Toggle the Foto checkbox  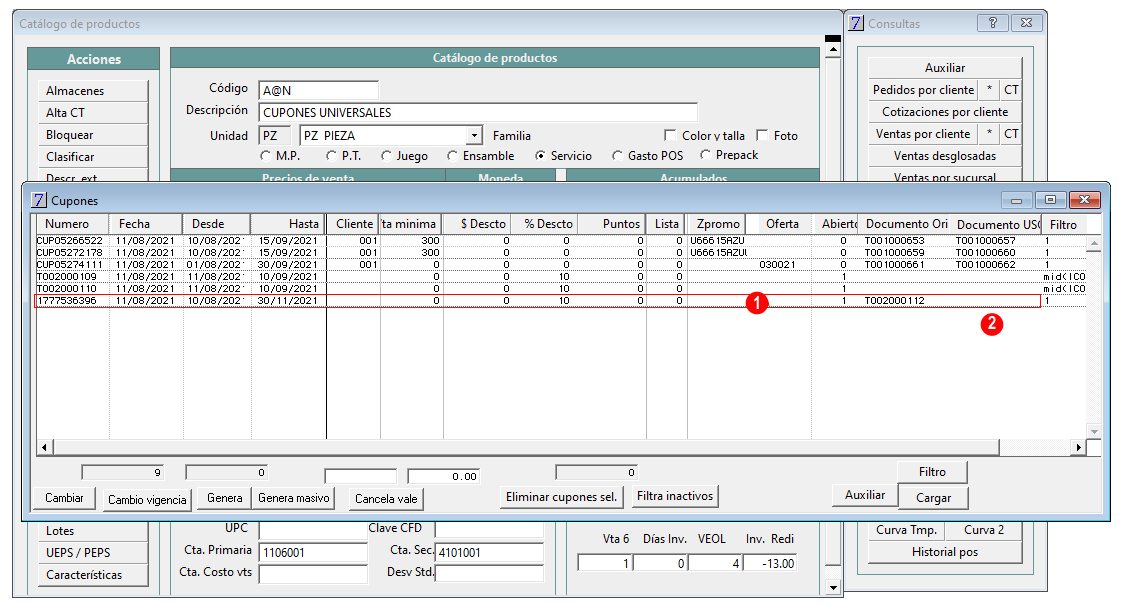(x=763, y=135)
